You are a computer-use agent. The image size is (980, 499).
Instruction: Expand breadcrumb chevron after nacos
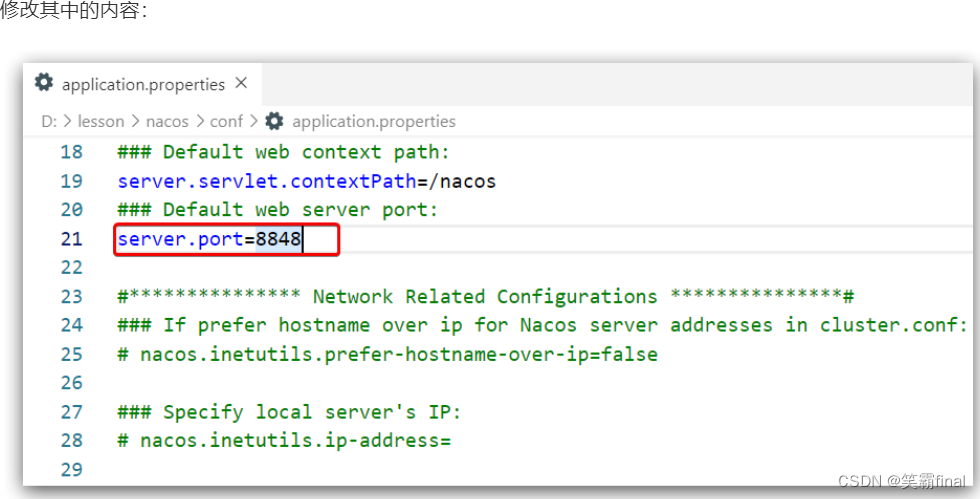[x=199, y=121]
